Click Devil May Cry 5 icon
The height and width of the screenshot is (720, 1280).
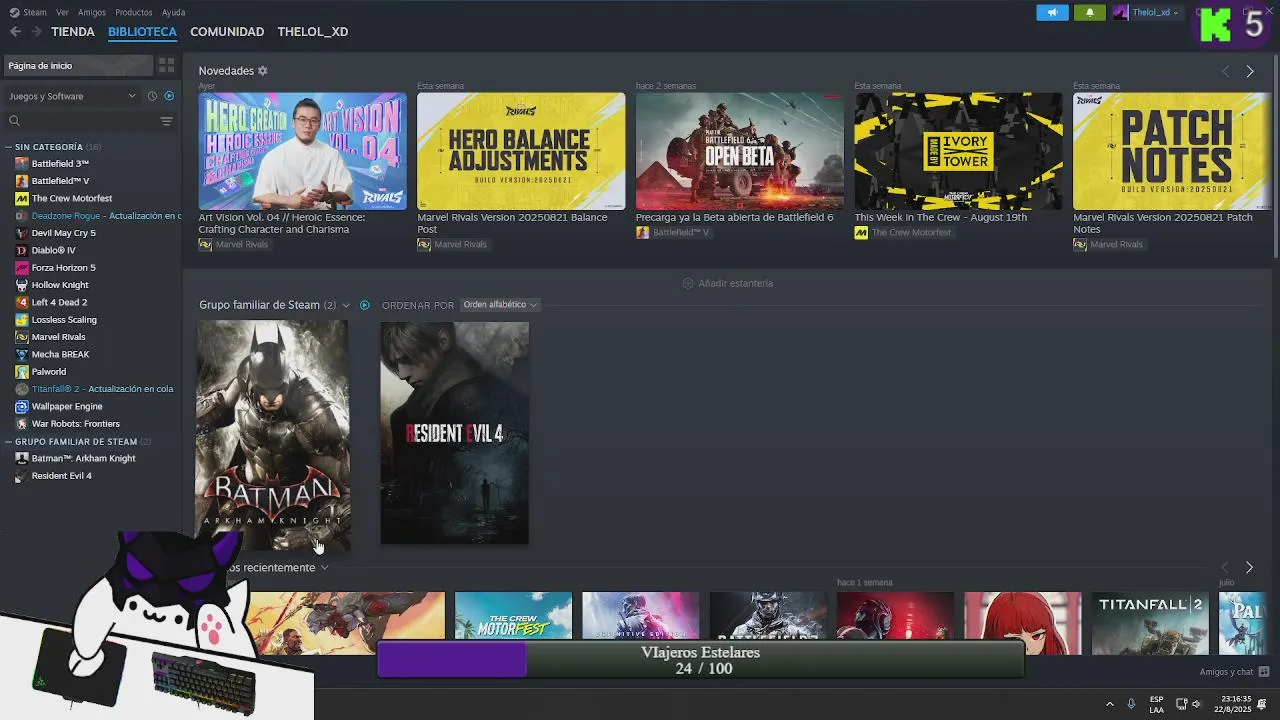click(x=22, y=233)
